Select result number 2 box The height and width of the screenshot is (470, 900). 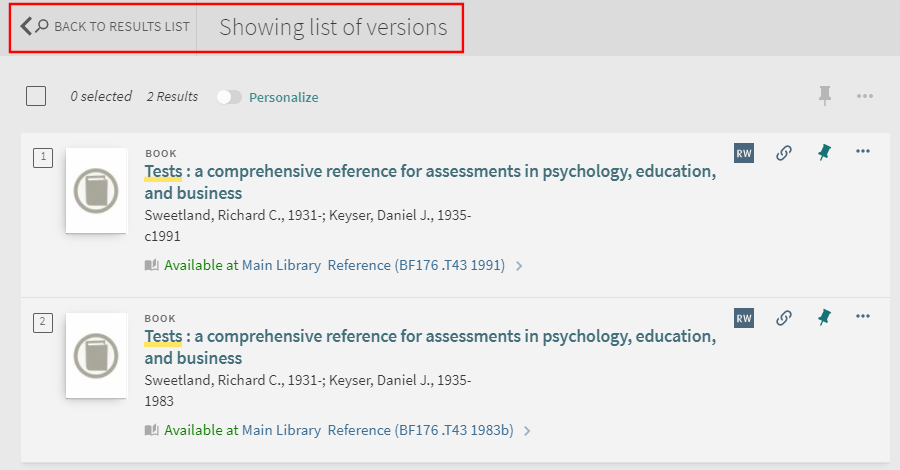(43, 322)
